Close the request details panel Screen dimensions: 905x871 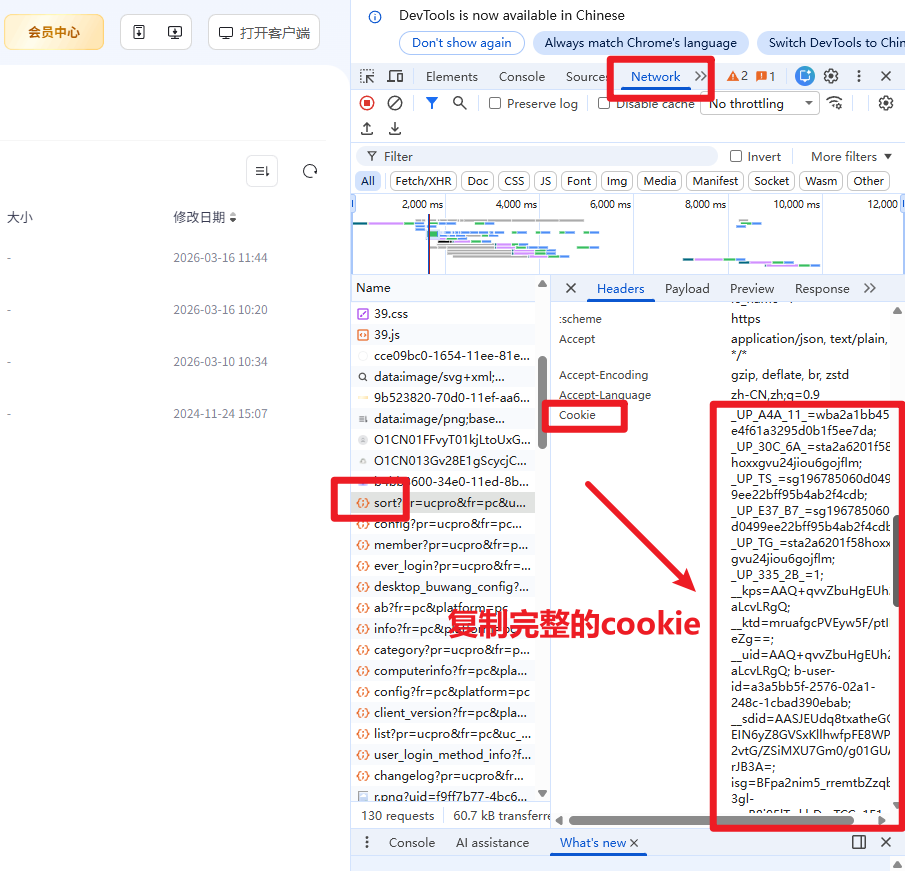pyautogui.click(x=570, y=288)
